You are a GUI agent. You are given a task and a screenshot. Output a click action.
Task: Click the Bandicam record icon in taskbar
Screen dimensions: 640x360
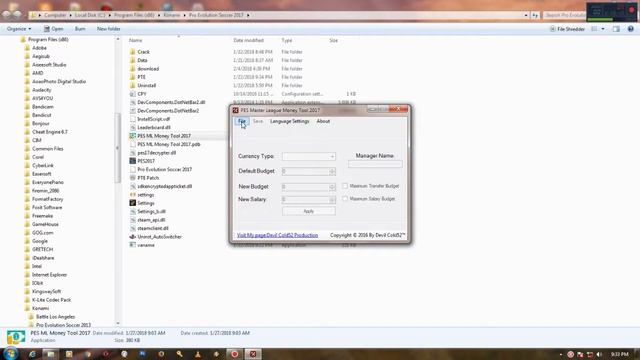pos(235,354)
